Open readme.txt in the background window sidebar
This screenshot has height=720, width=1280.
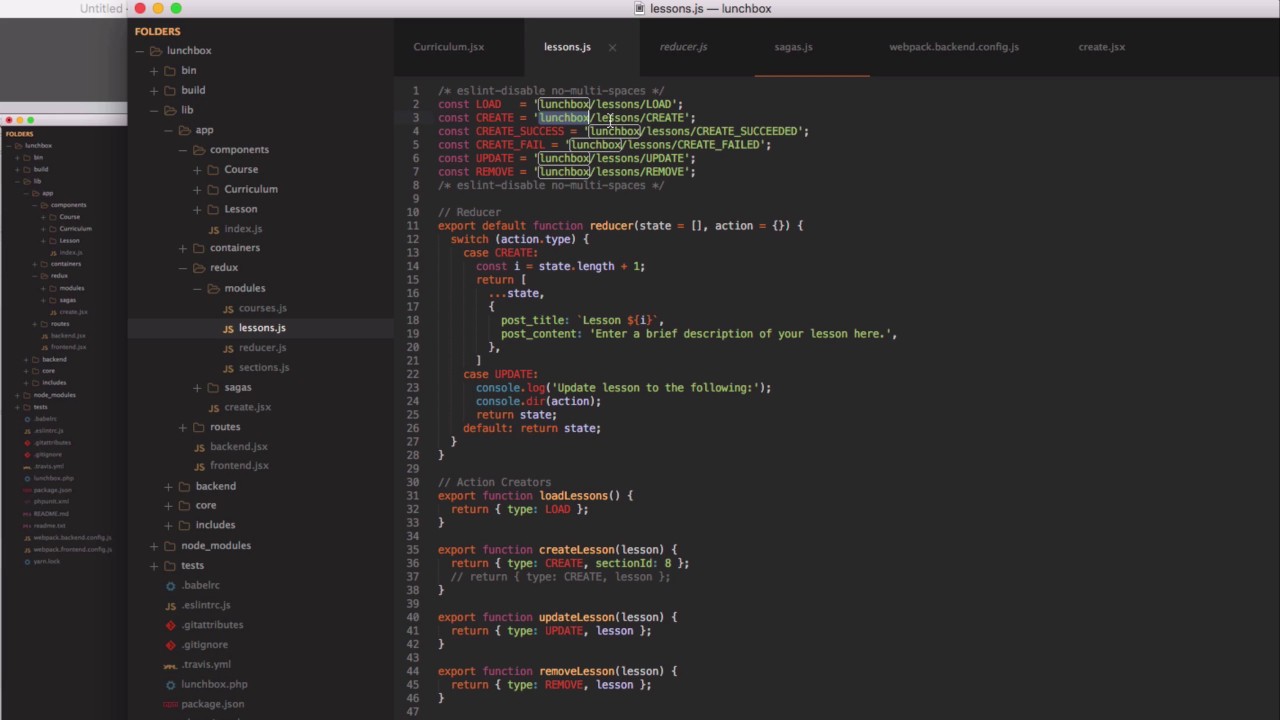coord(49,526)
